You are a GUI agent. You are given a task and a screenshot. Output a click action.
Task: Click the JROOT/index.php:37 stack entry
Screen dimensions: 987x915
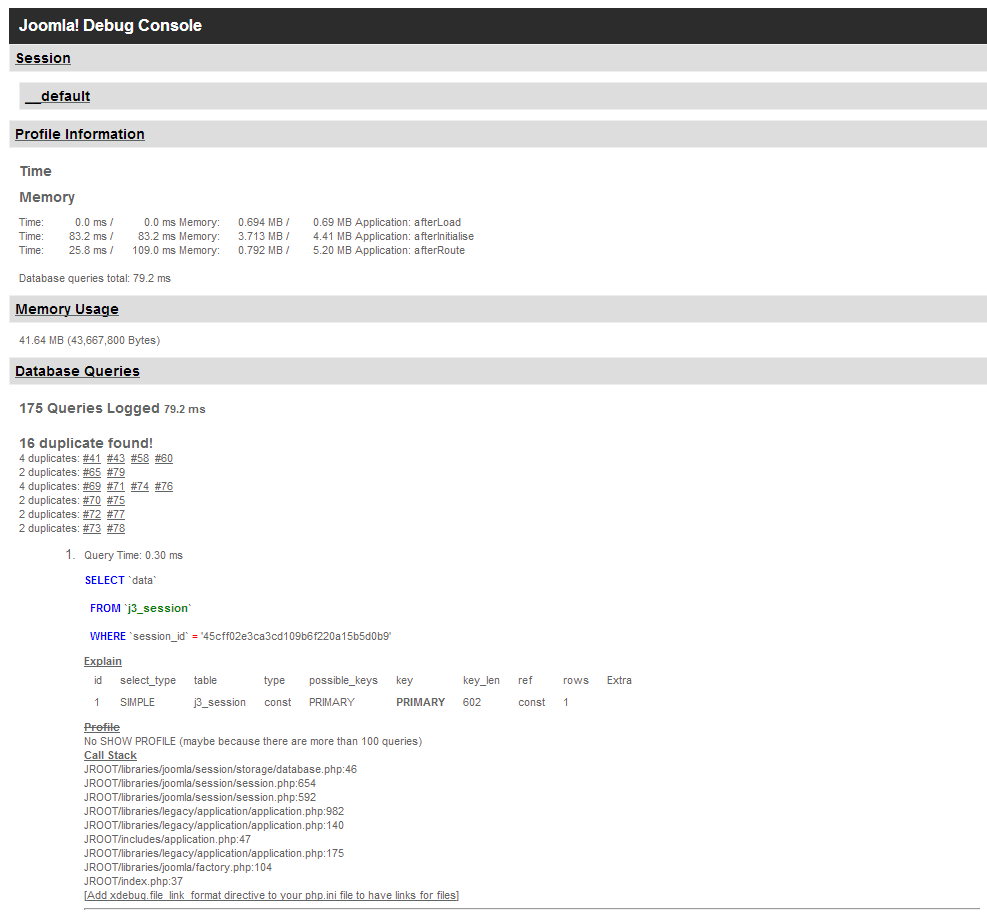pyautogui.click(x=133, y=882)
